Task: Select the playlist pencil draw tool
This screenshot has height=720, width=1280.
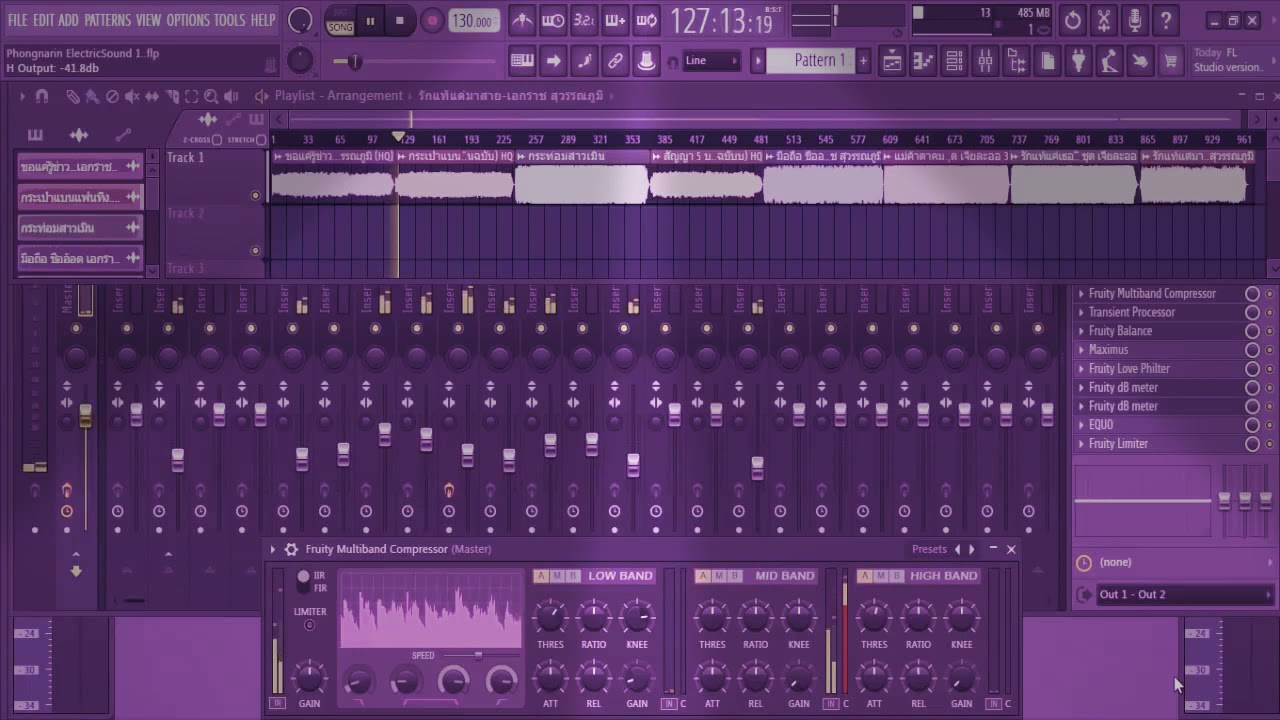Action: (73, 96)
